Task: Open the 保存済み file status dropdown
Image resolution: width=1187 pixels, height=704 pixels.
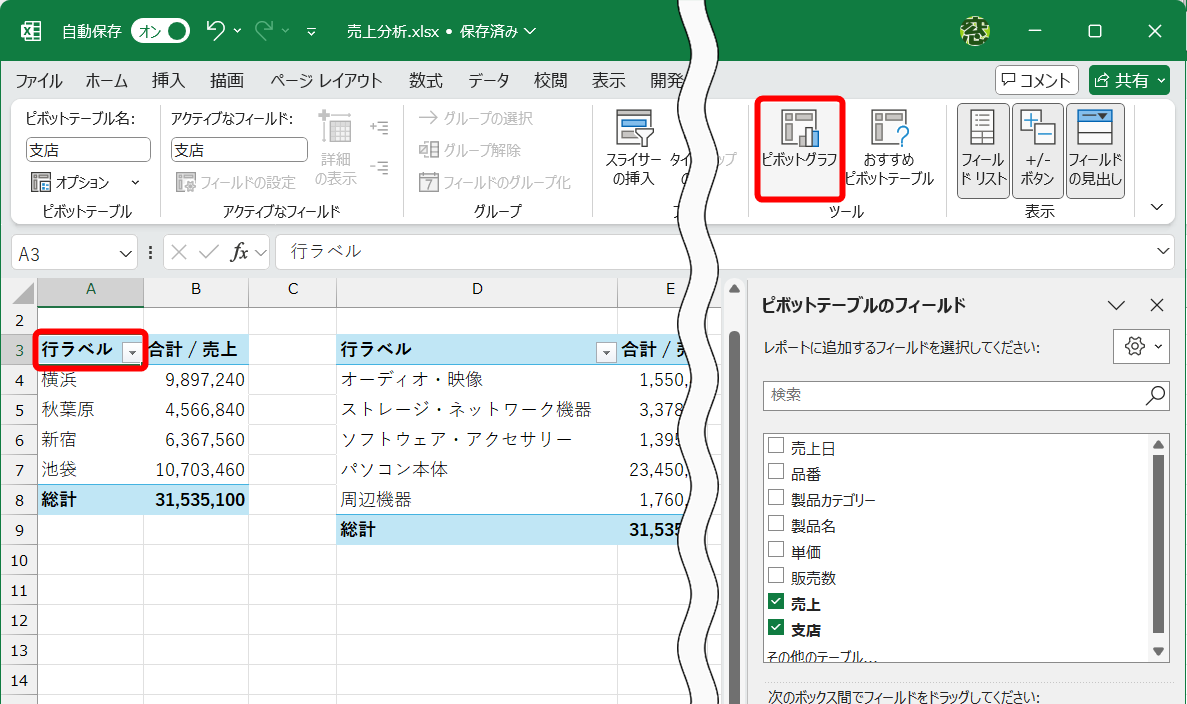Action: pyautogui.click(x=497, y=31)
